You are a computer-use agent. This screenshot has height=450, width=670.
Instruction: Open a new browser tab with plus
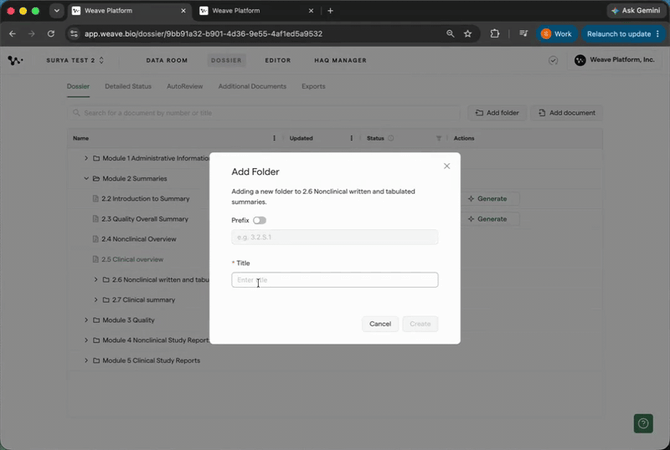click(x=330, y=11)
